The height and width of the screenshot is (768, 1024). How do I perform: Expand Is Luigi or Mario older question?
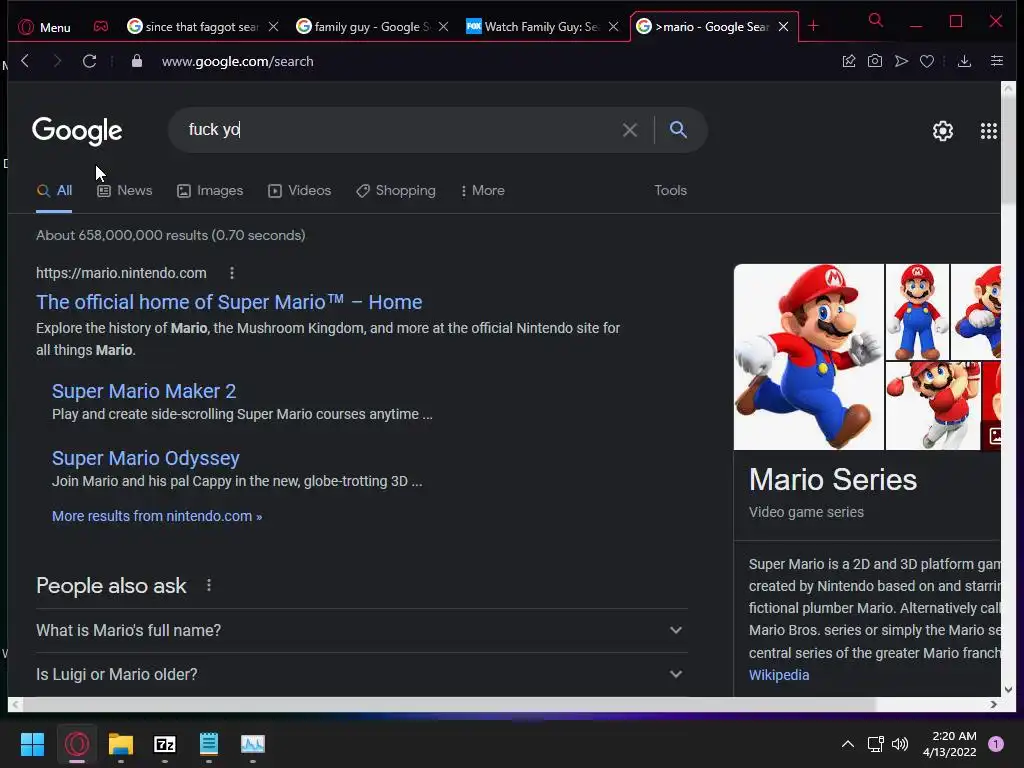point(360,674)
